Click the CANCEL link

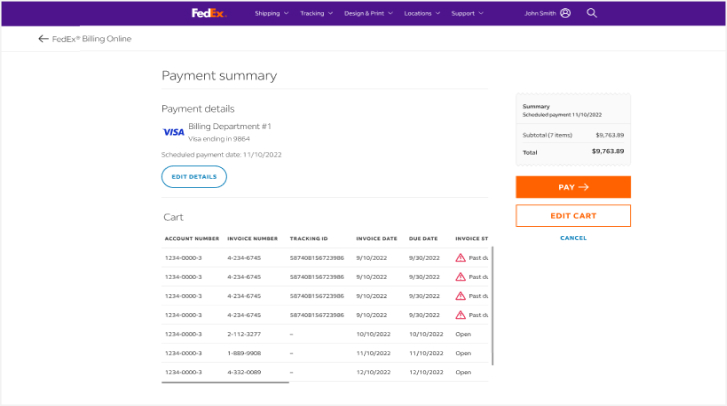[x=573, y=238]
